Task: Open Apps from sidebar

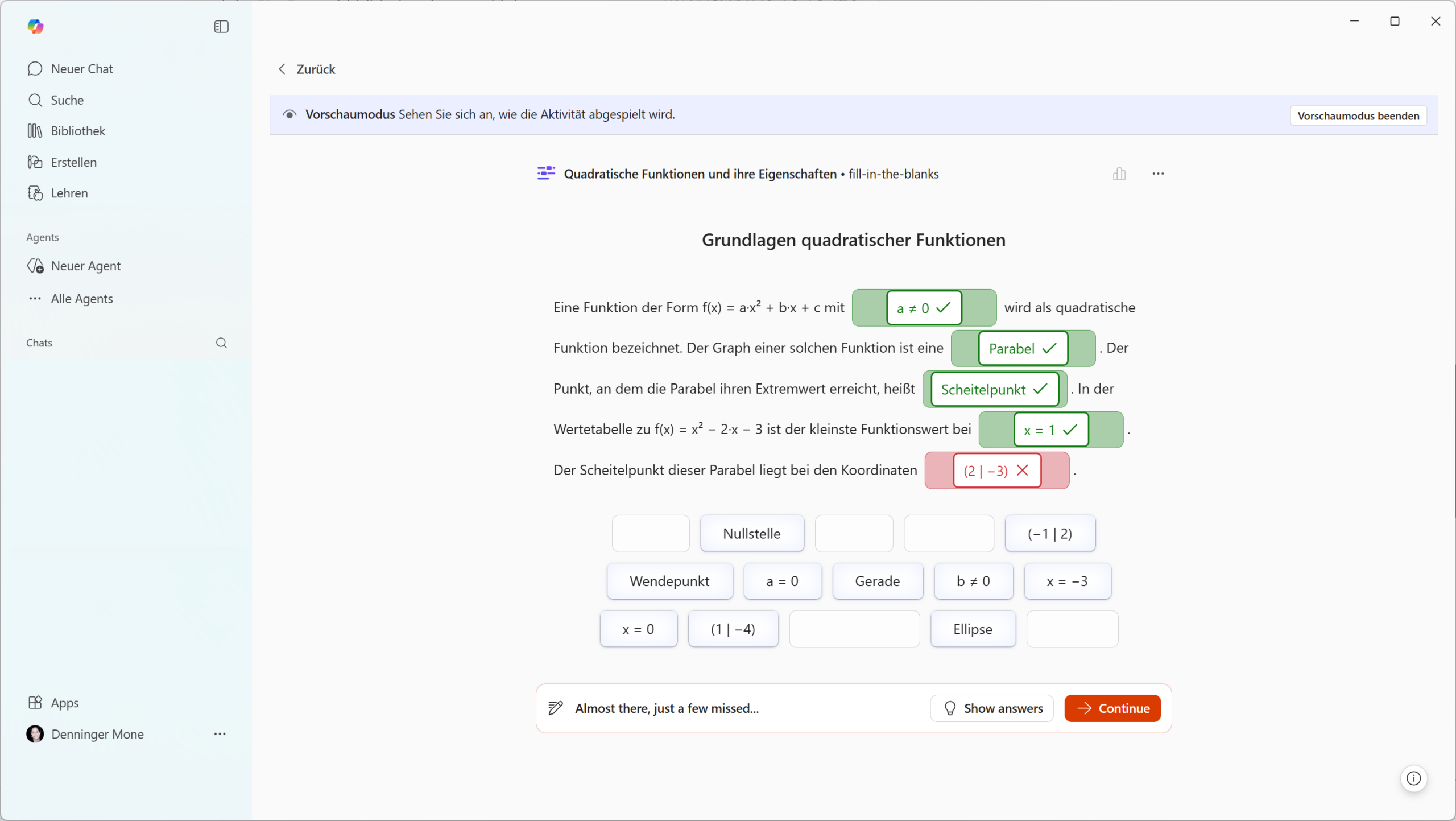Action: click(x=64, y=703)
